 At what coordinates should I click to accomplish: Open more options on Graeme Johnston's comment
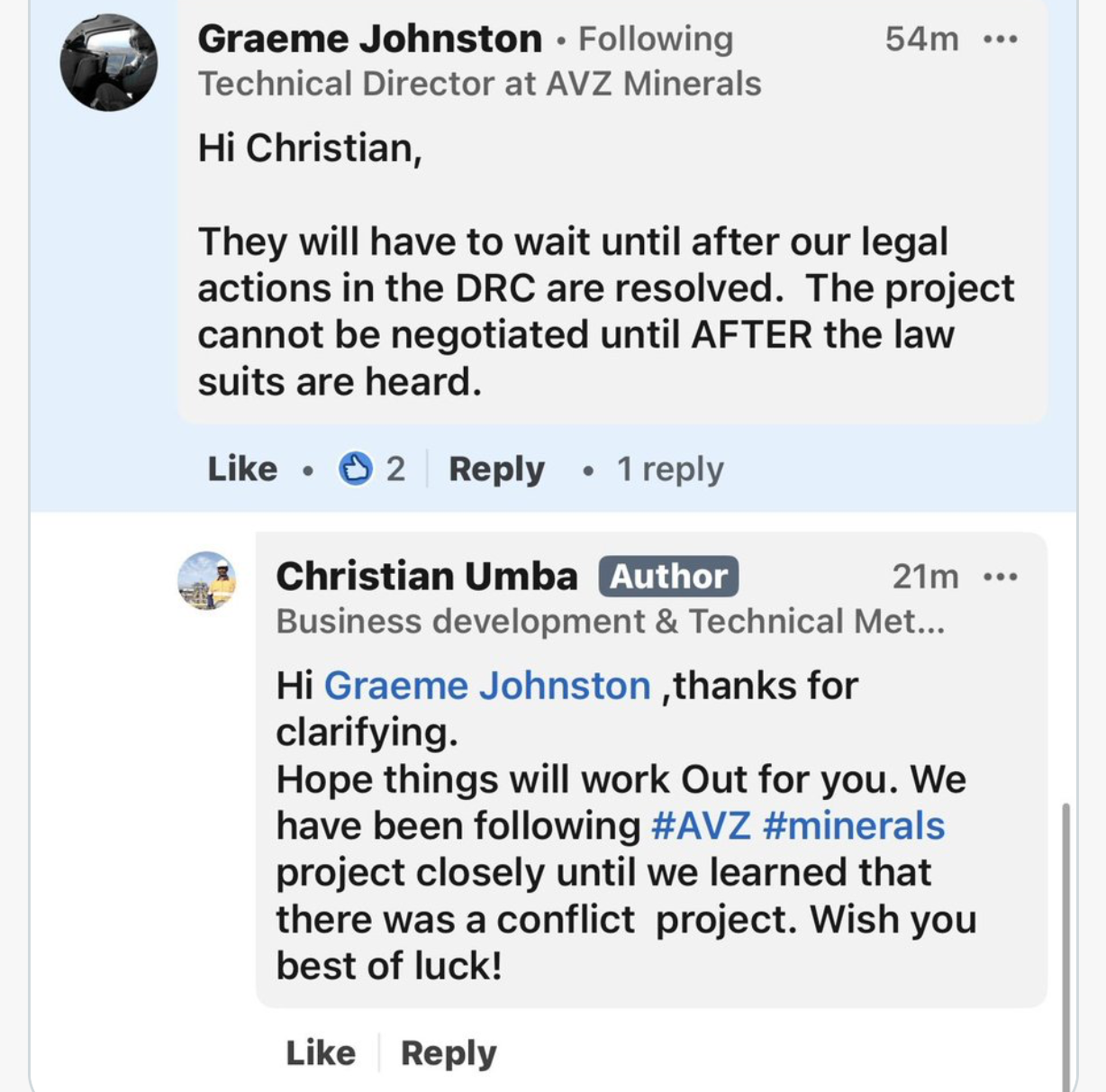pyautogui.click(x=1001, y=40)
